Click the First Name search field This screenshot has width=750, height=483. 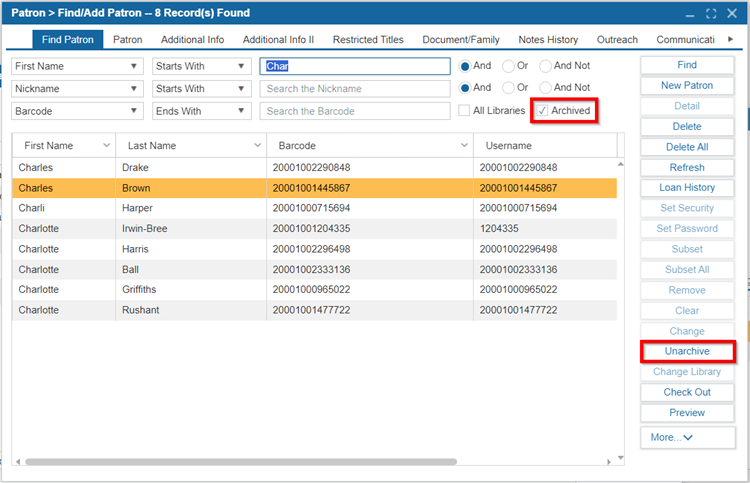coord(355,66)
